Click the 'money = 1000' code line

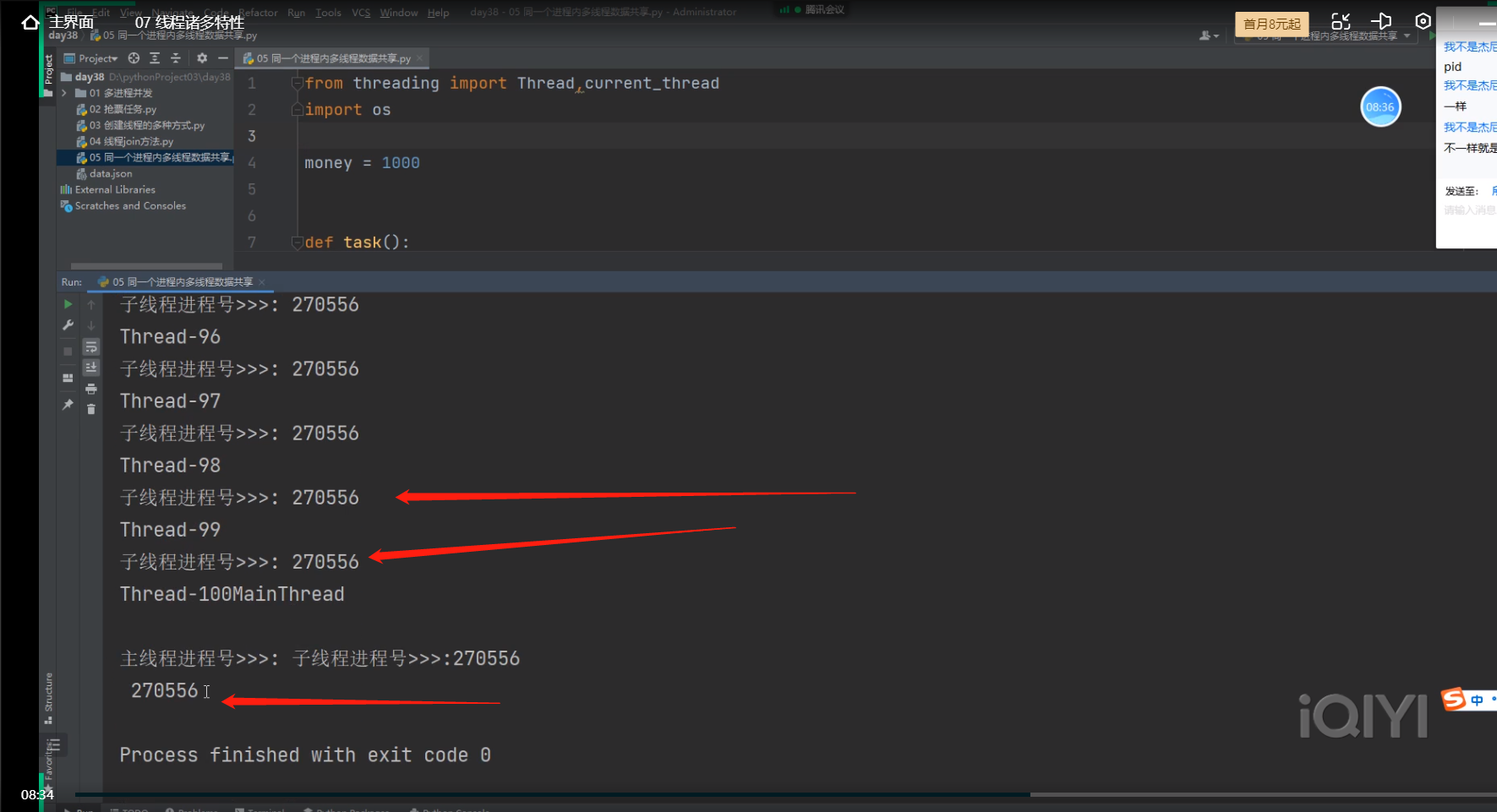[362, 163]
